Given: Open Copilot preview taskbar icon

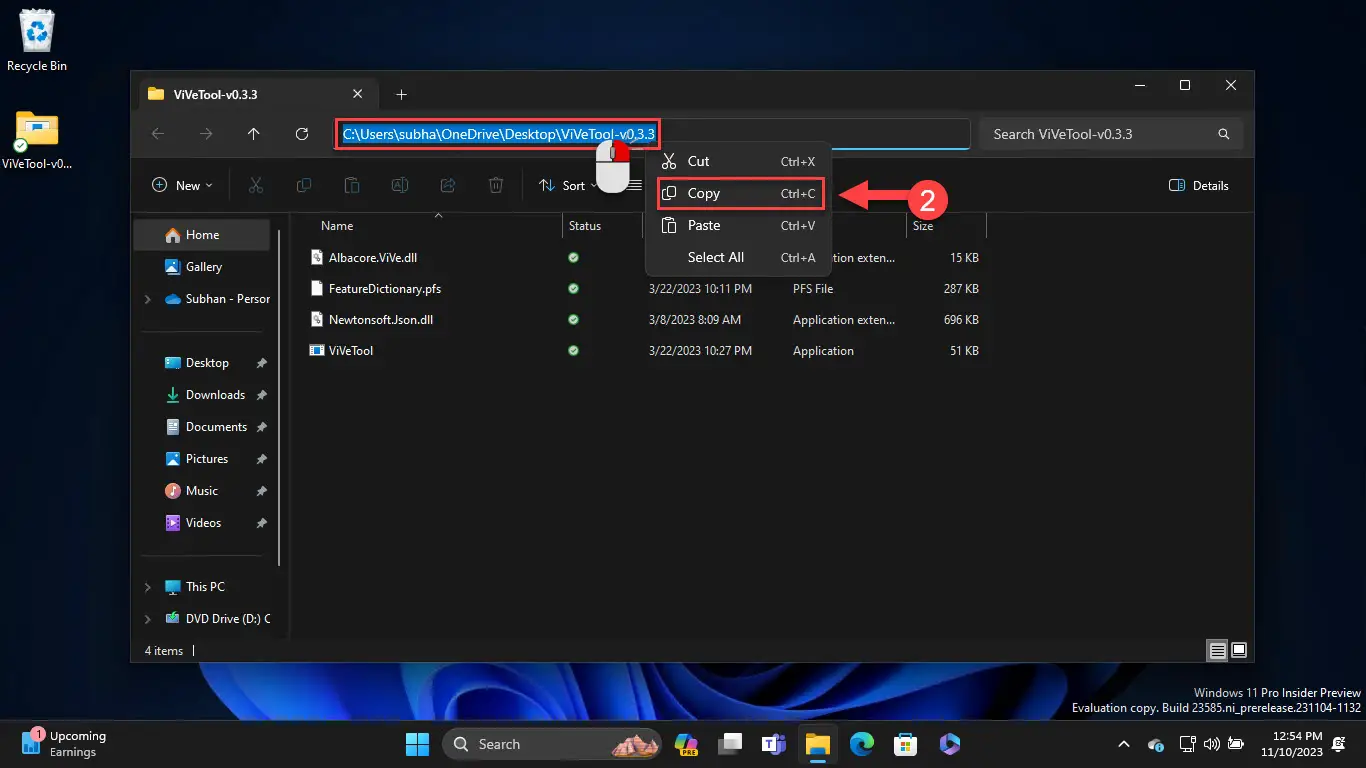Looking at the screenshot, I should tap(686, 744).
